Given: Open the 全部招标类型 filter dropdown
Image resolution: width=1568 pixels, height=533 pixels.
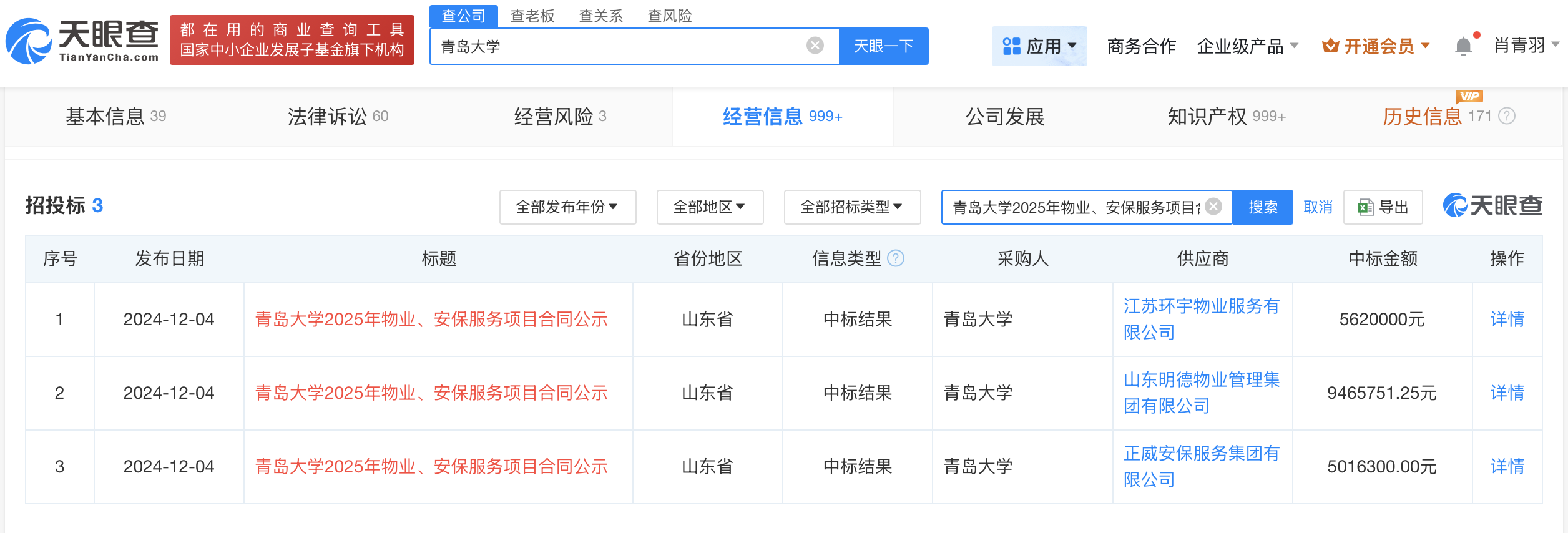Looking at the screenshot, I should coord(852,207).
